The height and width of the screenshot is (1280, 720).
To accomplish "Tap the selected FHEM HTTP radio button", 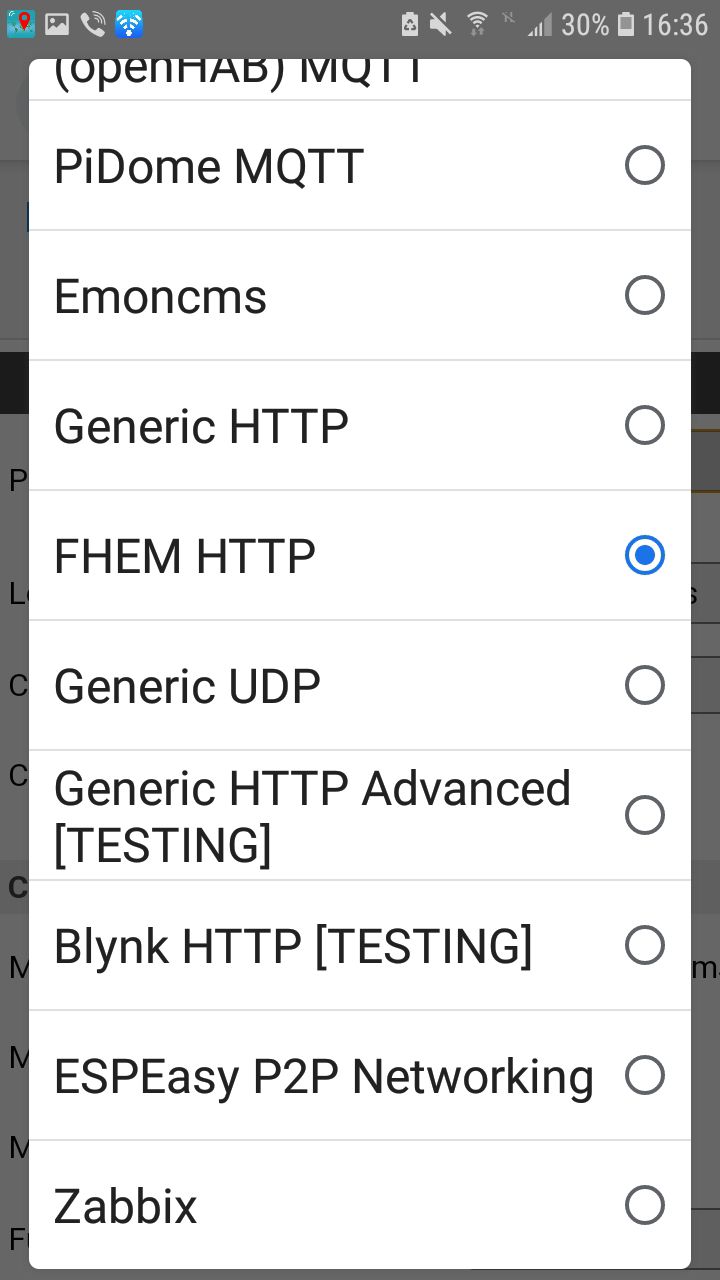I will (x=644, y=555).
